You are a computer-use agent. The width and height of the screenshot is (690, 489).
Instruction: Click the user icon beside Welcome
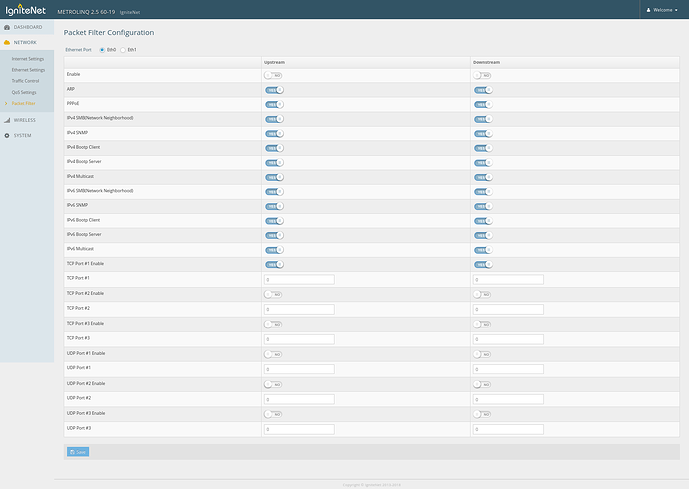647,9
